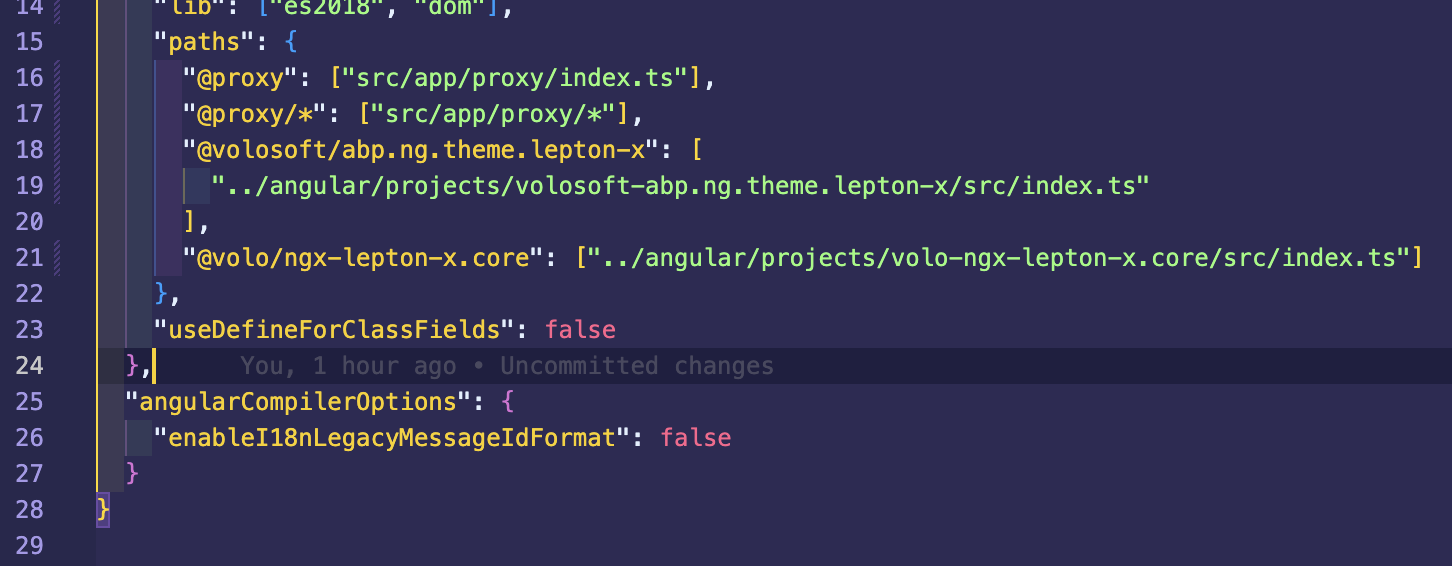The width and height of the screenshot is (1452, 566).
Task: Click the "angularCompilerOptions" property key
Action: 298,402
